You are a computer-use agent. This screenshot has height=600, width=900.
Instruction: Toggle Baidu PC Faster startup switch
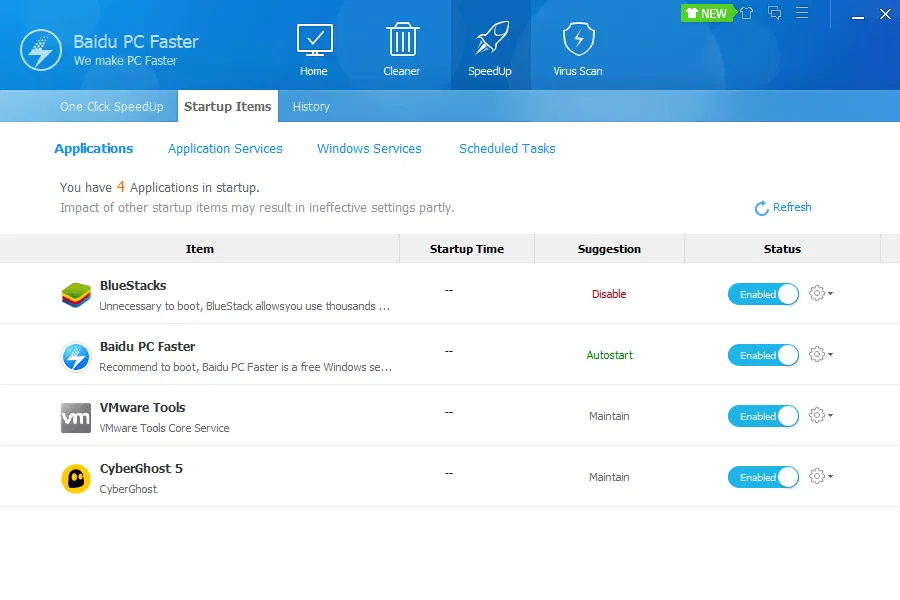[x=763, y=355]
